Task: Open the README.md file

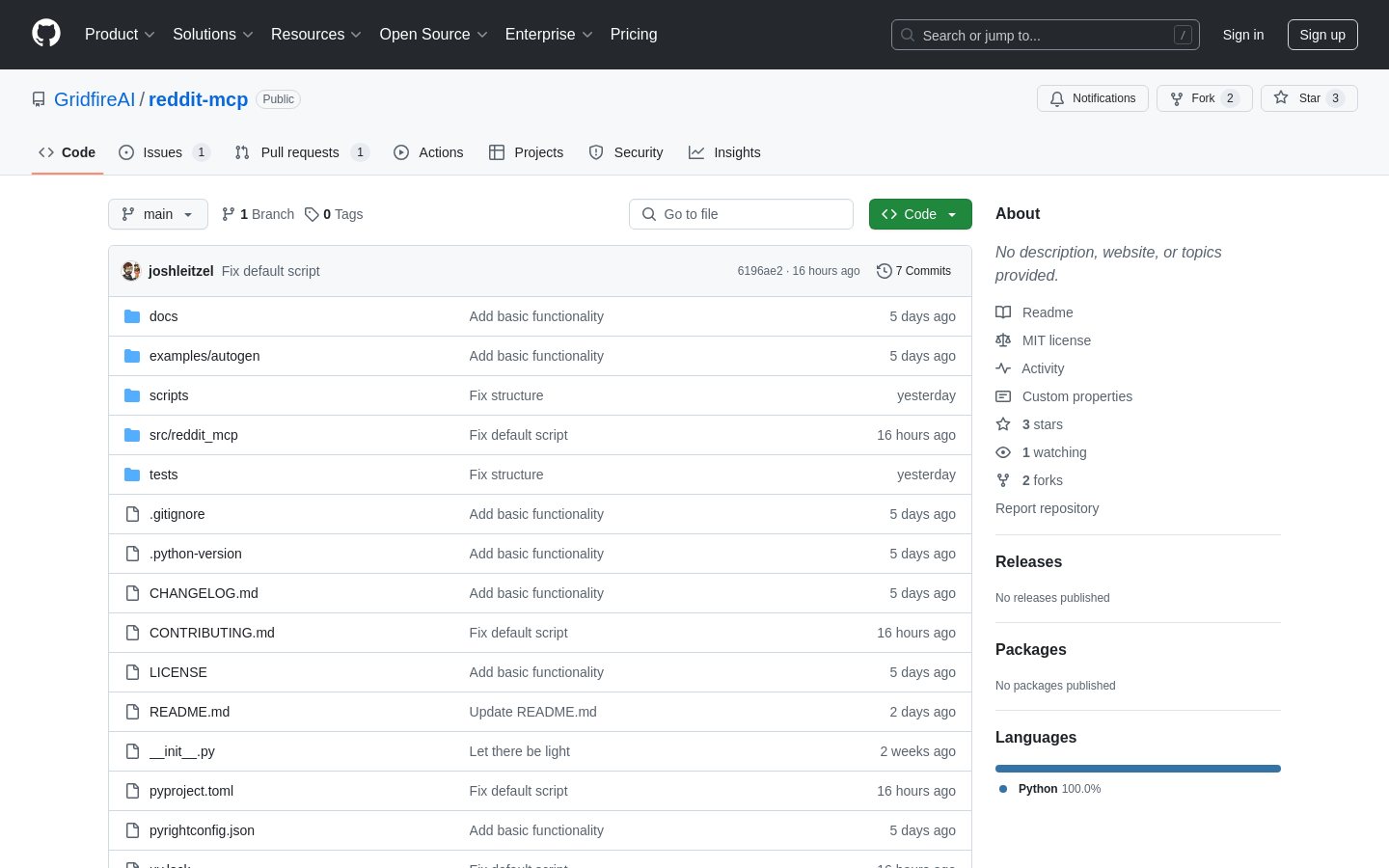Action: point(189,712)
